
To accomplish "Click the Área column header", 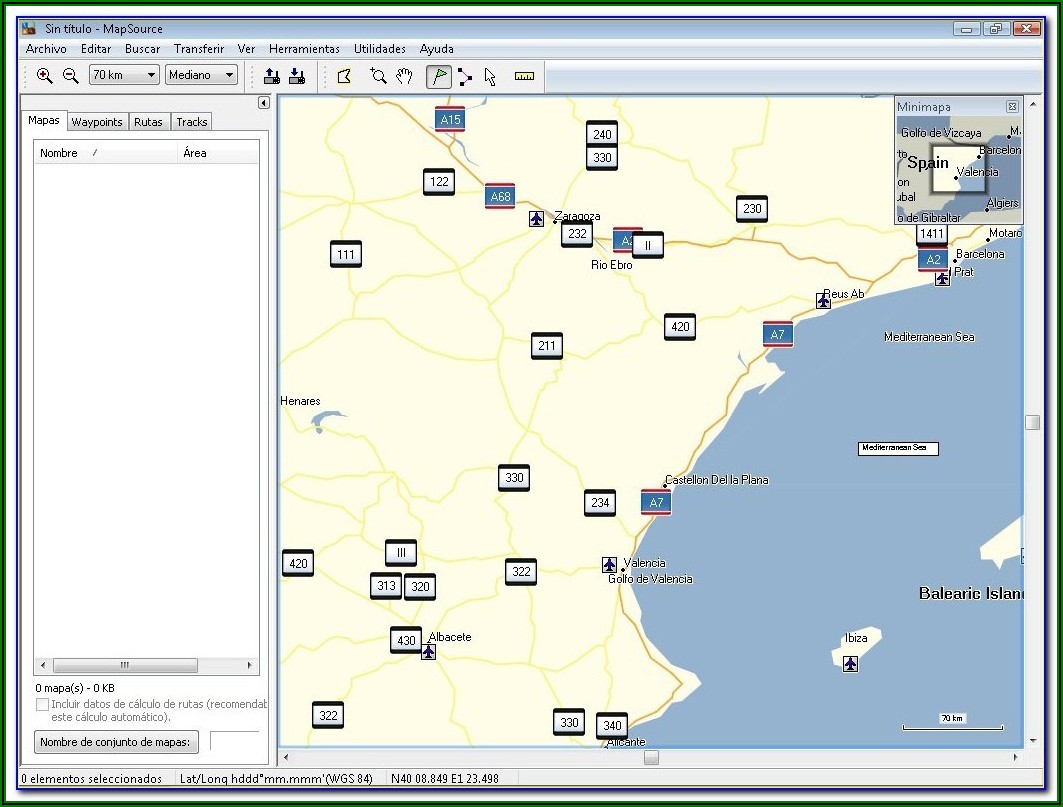I will tap(195, 153).
